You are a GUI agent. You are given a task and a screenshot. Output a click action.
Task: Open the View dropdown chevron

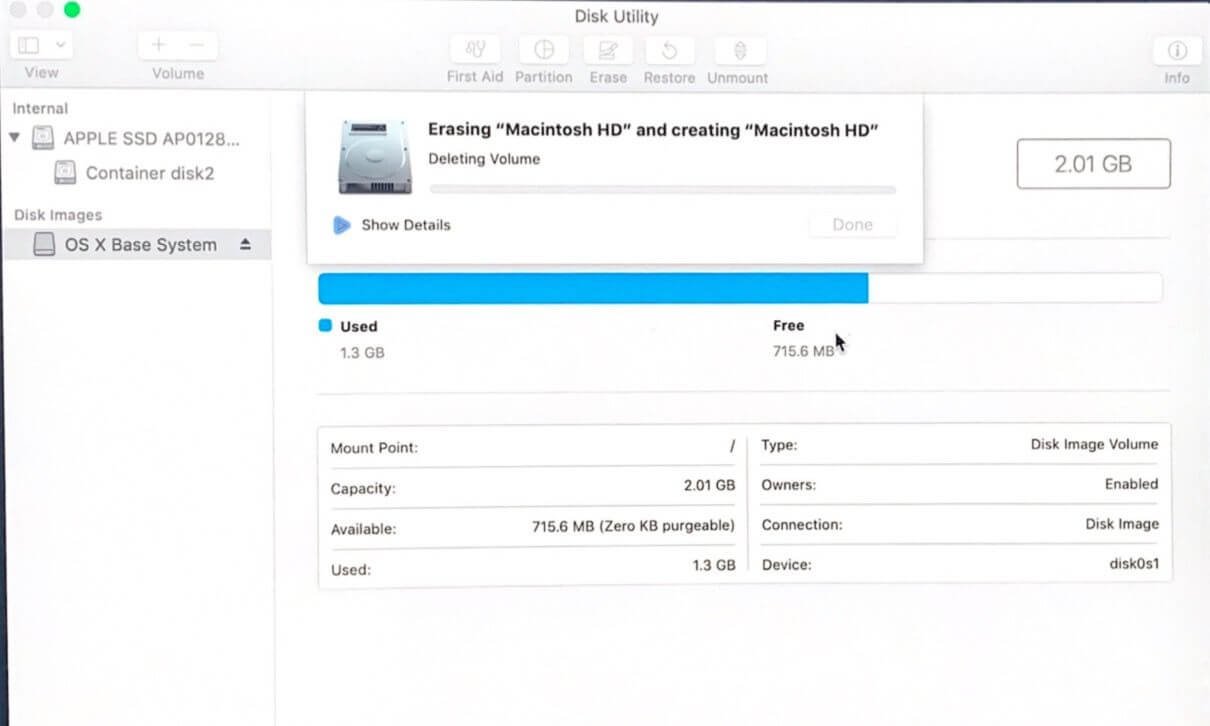[60, 45]
